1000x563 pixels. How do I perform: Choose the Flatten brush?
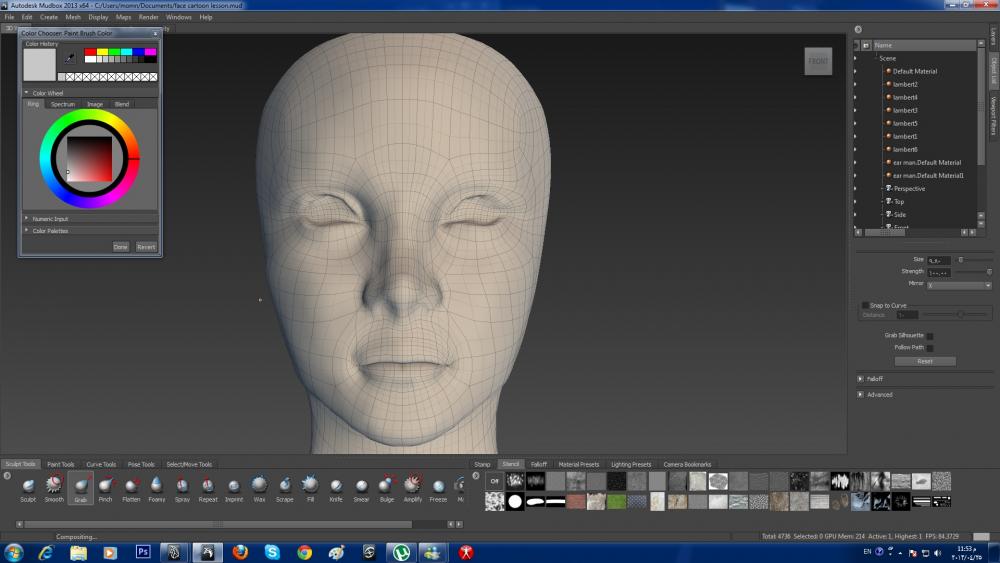click(x=131, y=486)
